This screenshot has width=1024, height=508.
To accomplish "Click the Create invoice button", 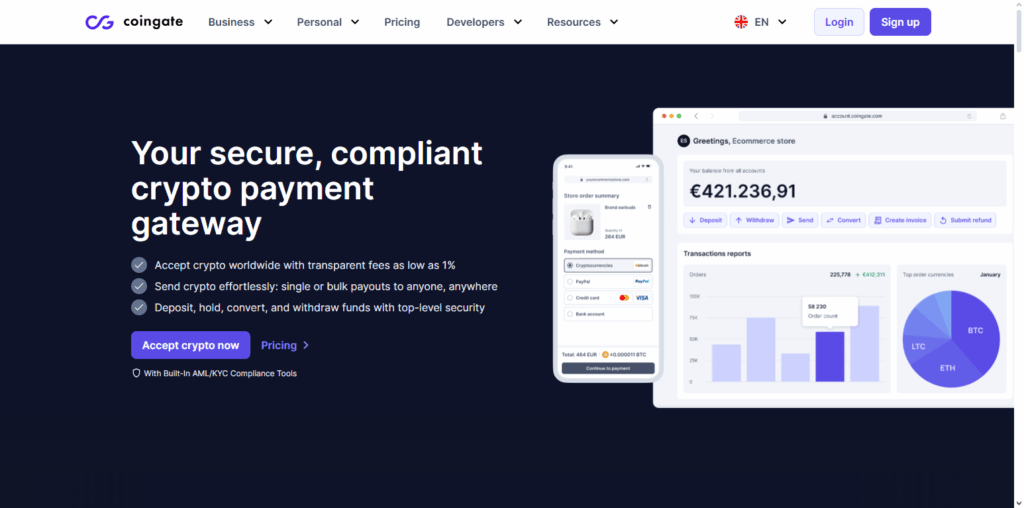I will (x=899, y=220).
